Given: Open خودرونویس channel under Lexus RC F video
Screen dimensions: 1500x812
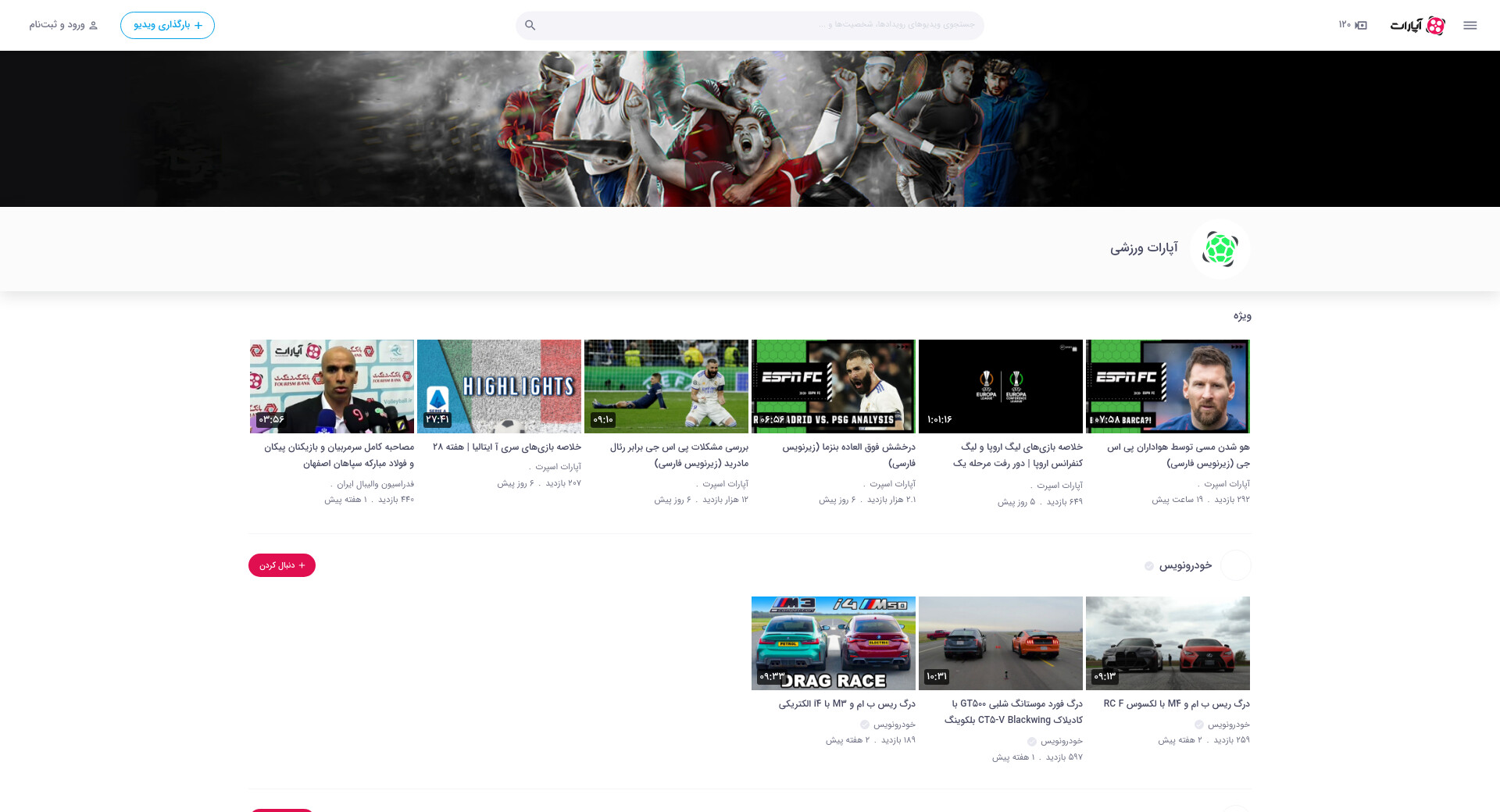Looking at the screenshot, I should (1229, 725).
